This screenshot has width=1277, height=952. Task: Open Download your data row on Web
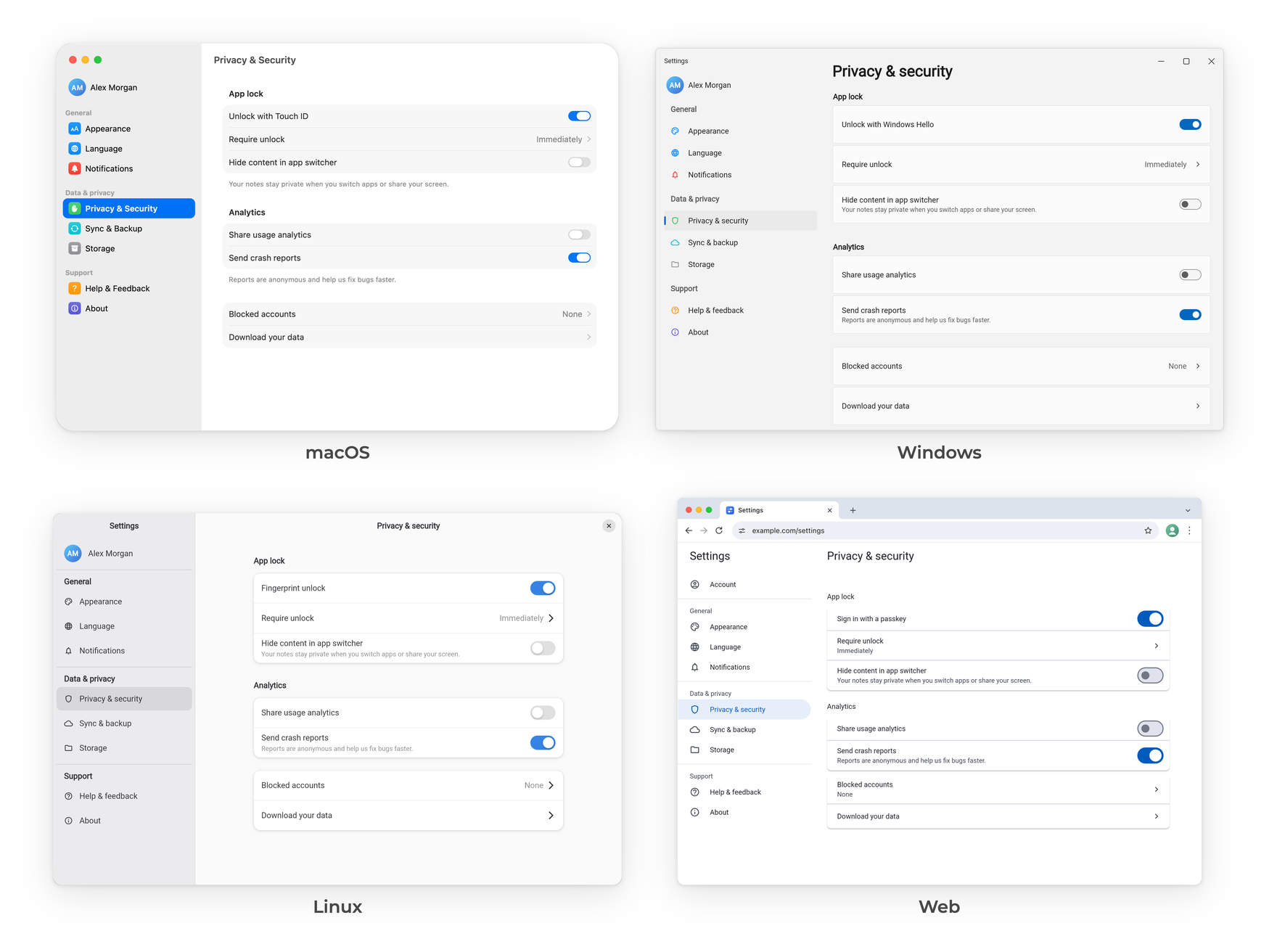point(998,816)
